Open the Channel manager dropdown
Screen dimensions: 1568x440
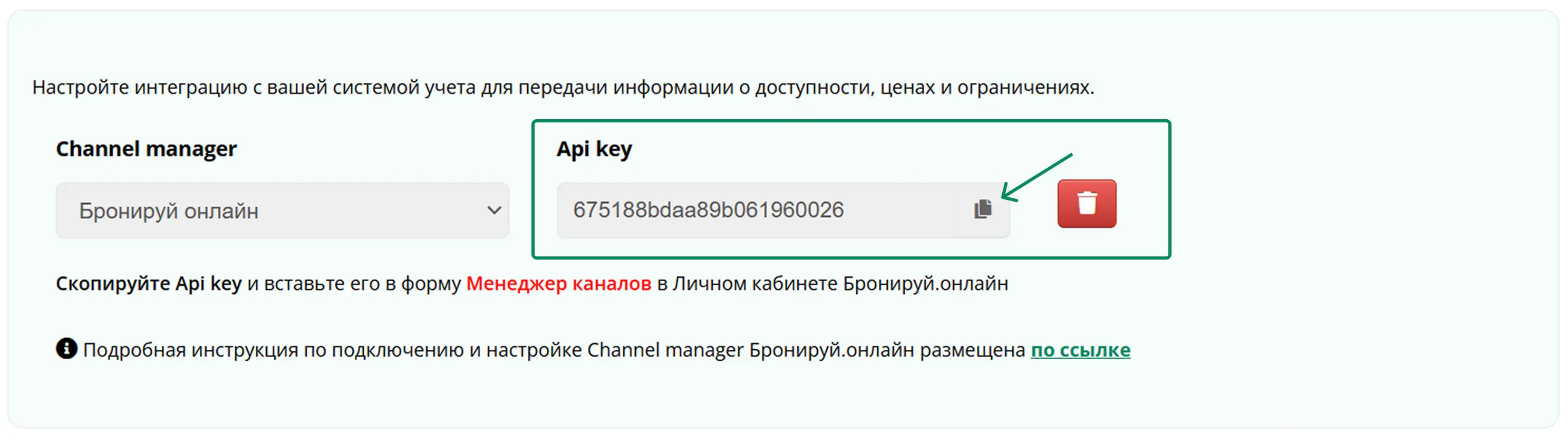coord(283,211)
